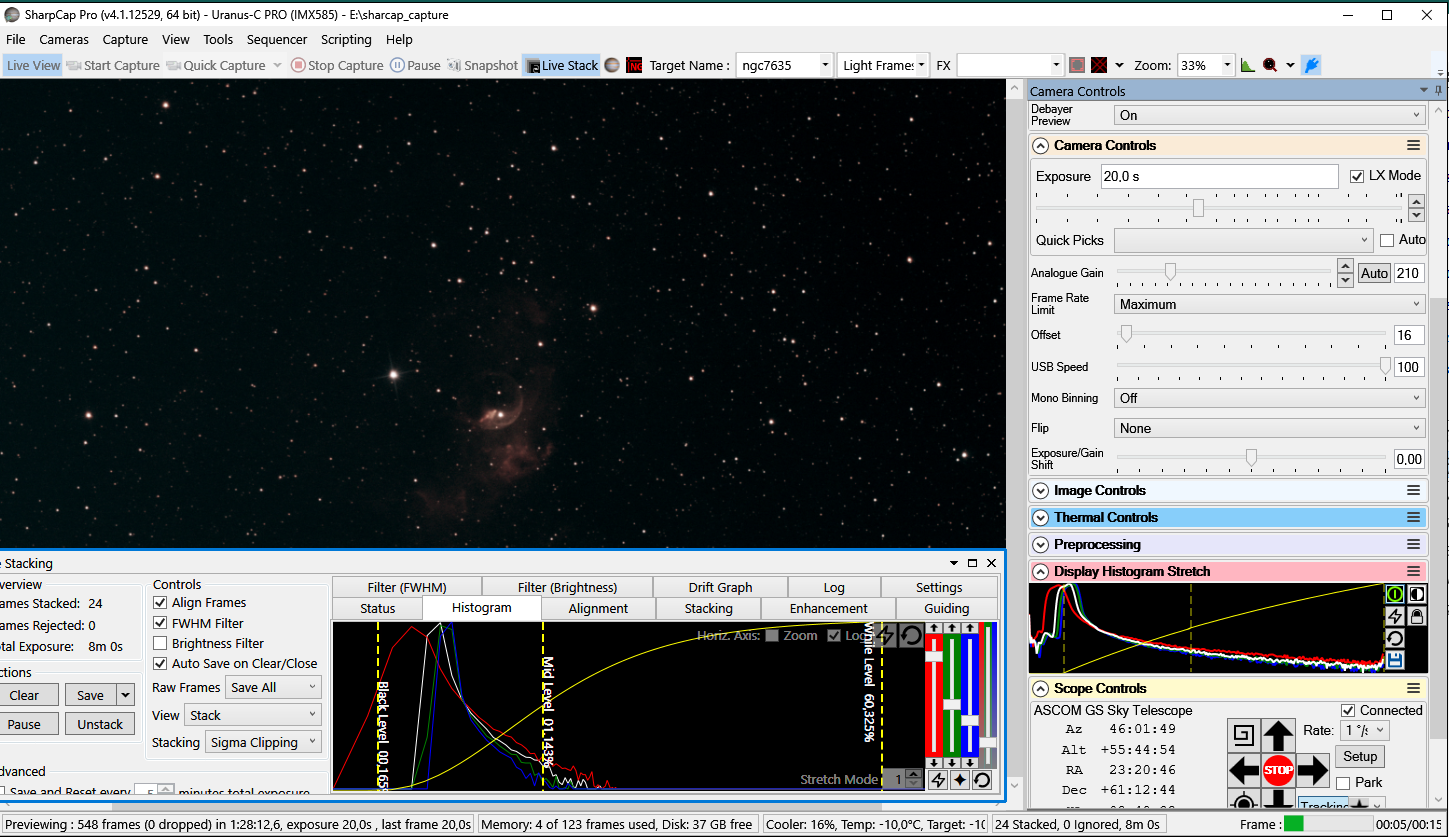Open the Scope Controls hamburger menu
The width and height of the screenshot is (1449, 837).
click(1413, 688)
